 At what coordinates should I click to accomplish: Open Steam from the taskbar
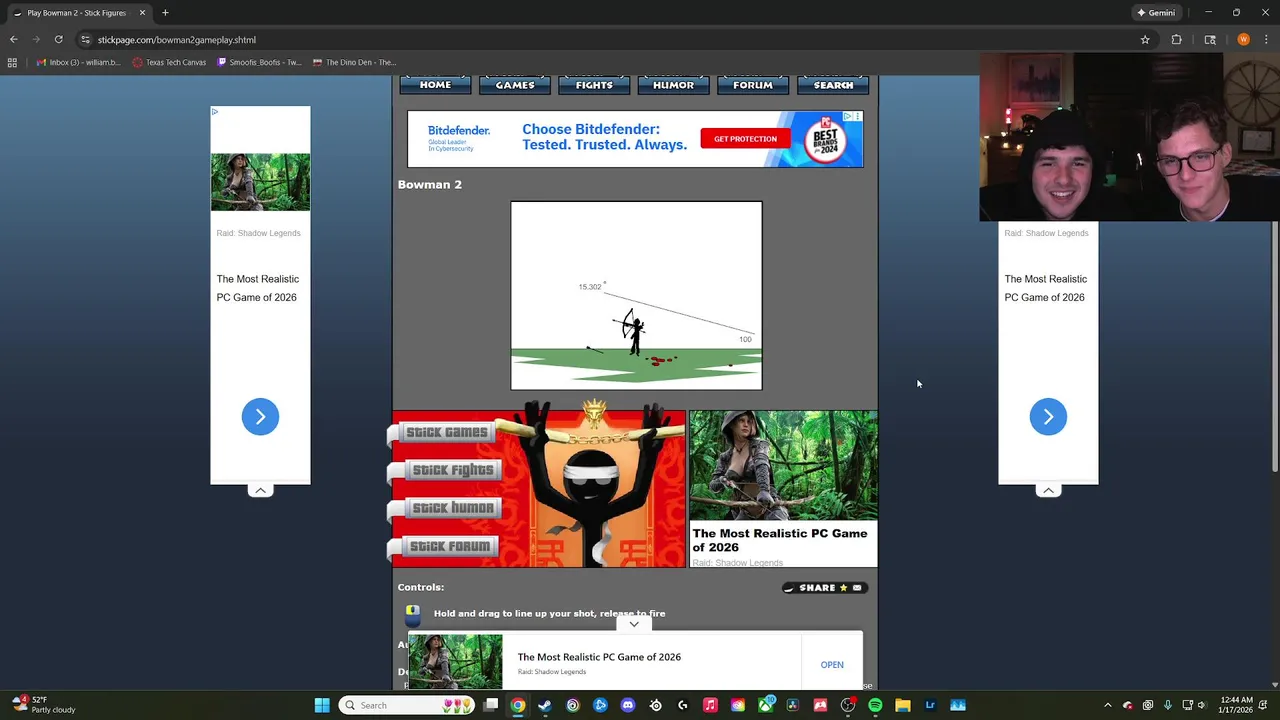[x=545, y=705]
